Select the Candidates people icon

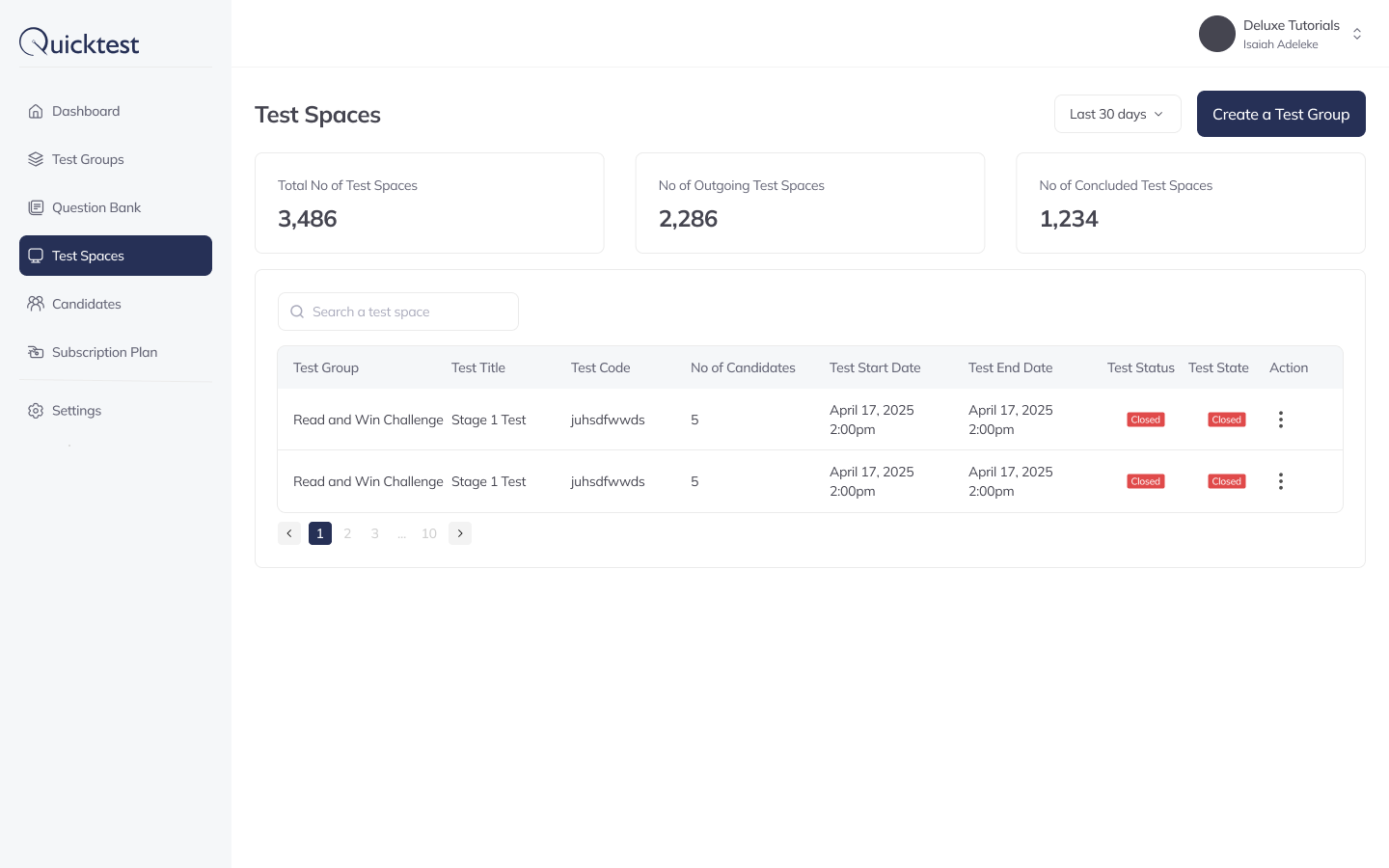(36, 304)
